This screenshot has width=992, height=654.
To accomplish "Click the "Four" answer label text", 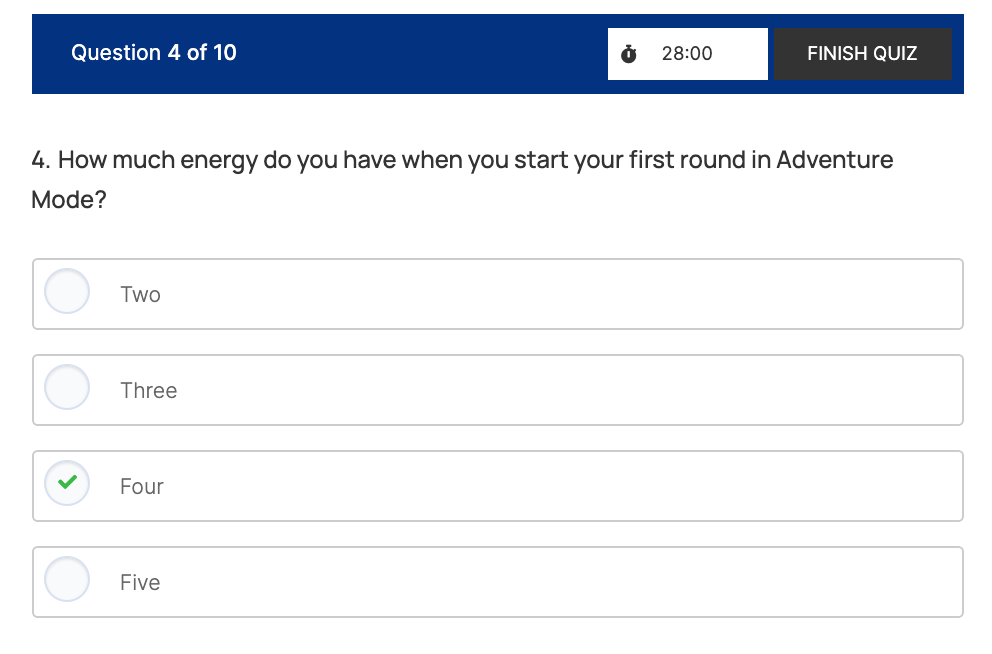I will pos(141,486).
